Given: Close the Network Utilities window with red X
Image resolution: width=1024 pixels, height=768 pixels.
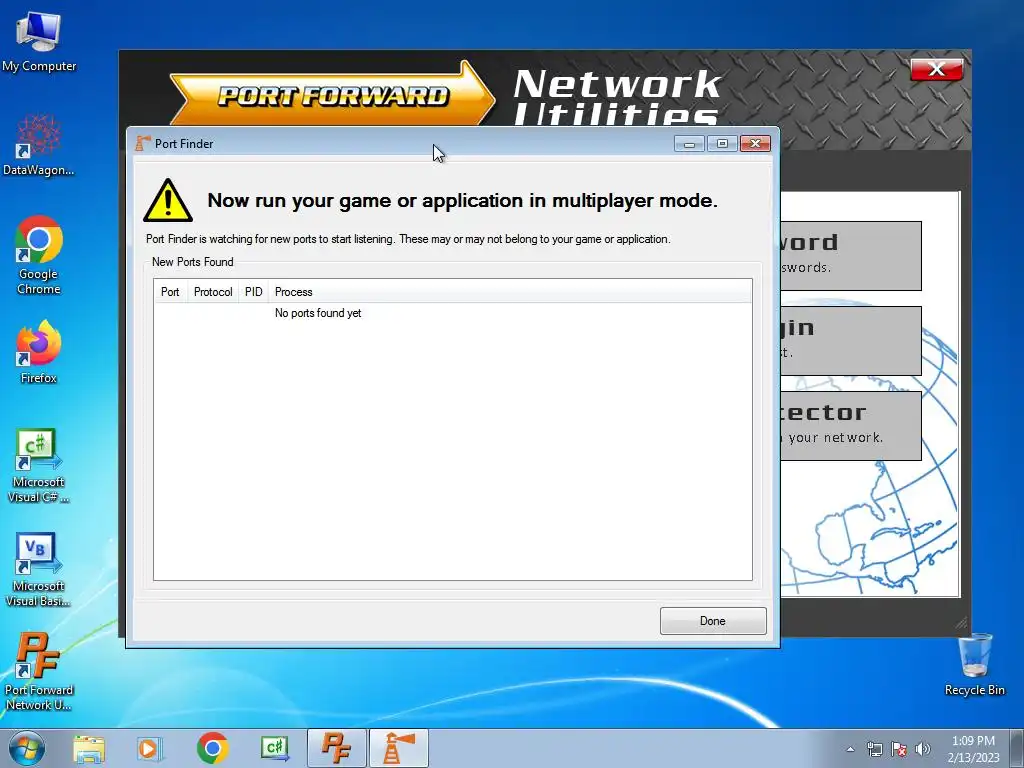Looking at the screenshot, I should click(936, 69).
